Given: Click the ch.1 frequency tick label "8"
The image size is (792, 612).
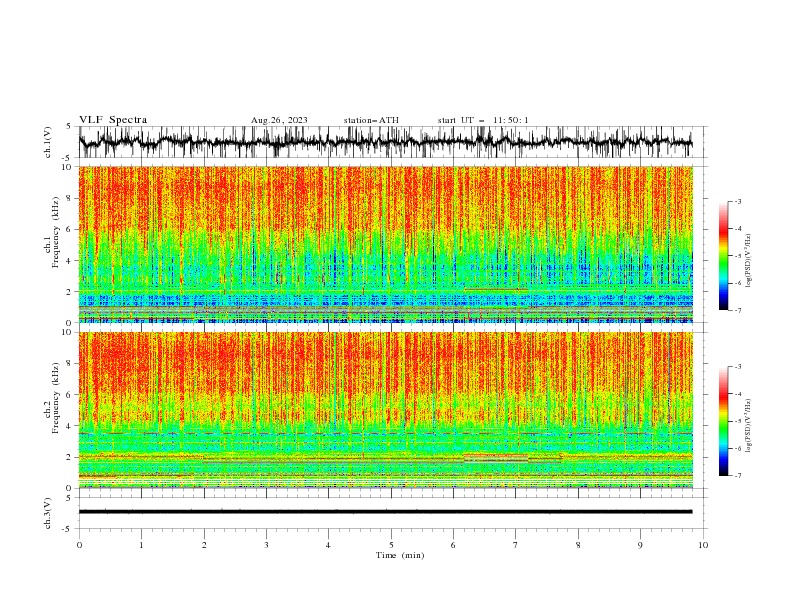Looking at the screenshot, I should click(69, 198).
